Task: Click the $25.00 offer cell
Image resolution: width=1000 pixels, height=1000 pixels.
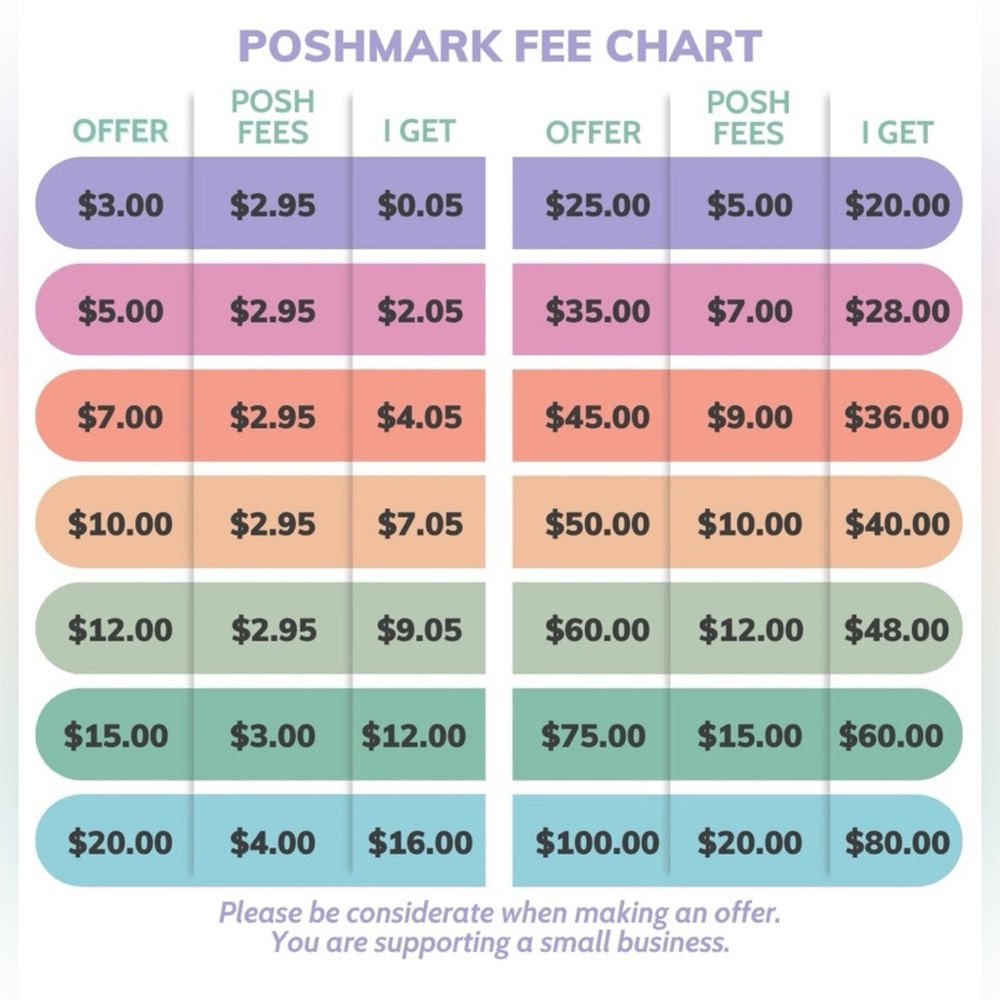Action: point(598,205)
